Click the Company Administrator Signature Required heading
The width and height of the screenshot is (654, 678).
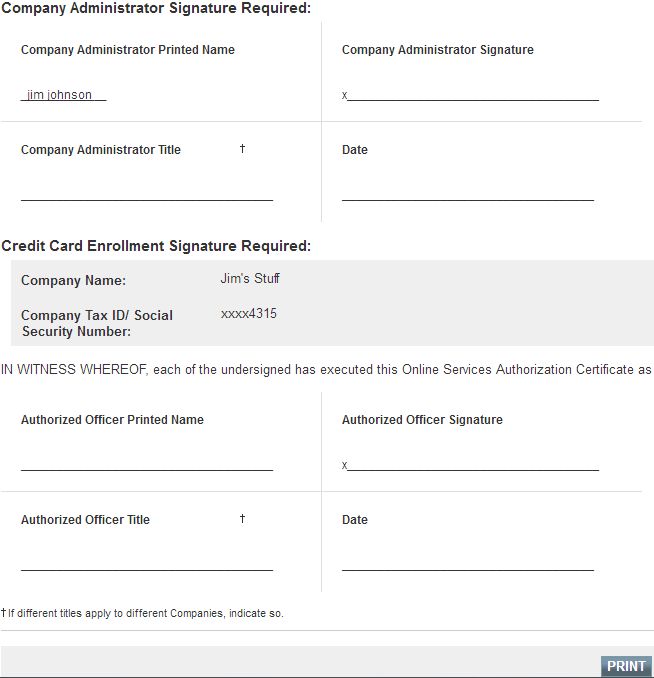[156, 8]
